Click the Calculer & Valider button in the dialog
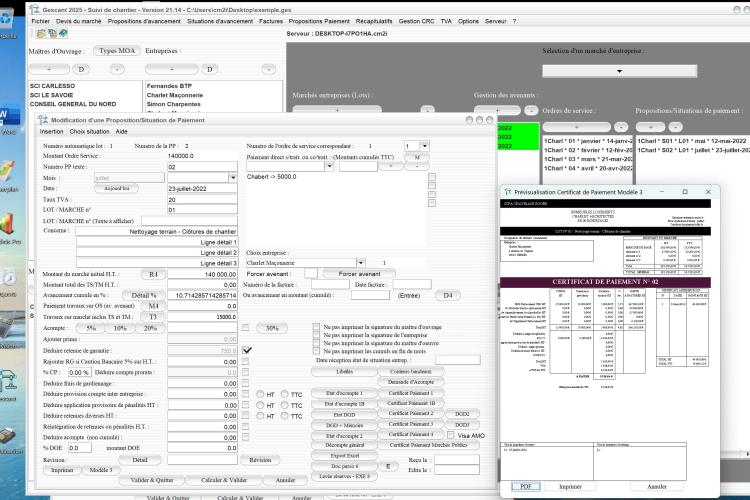The width and height of the screenshot is (750, 500). point(224,480)
